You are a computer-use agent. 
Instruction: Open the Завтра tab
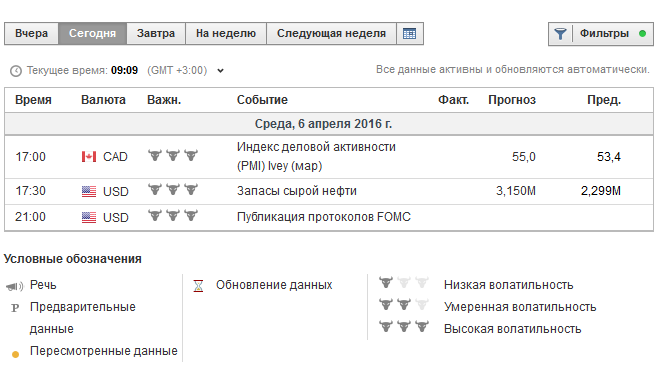coord(156,33)
